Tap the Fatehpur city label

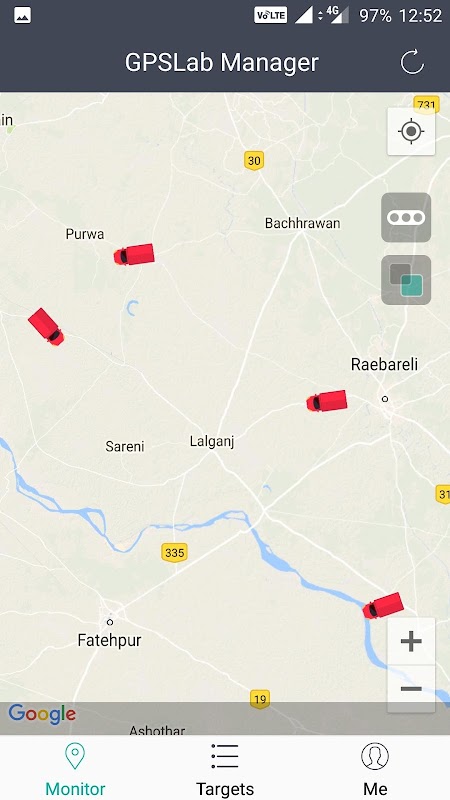pos(109,640)
